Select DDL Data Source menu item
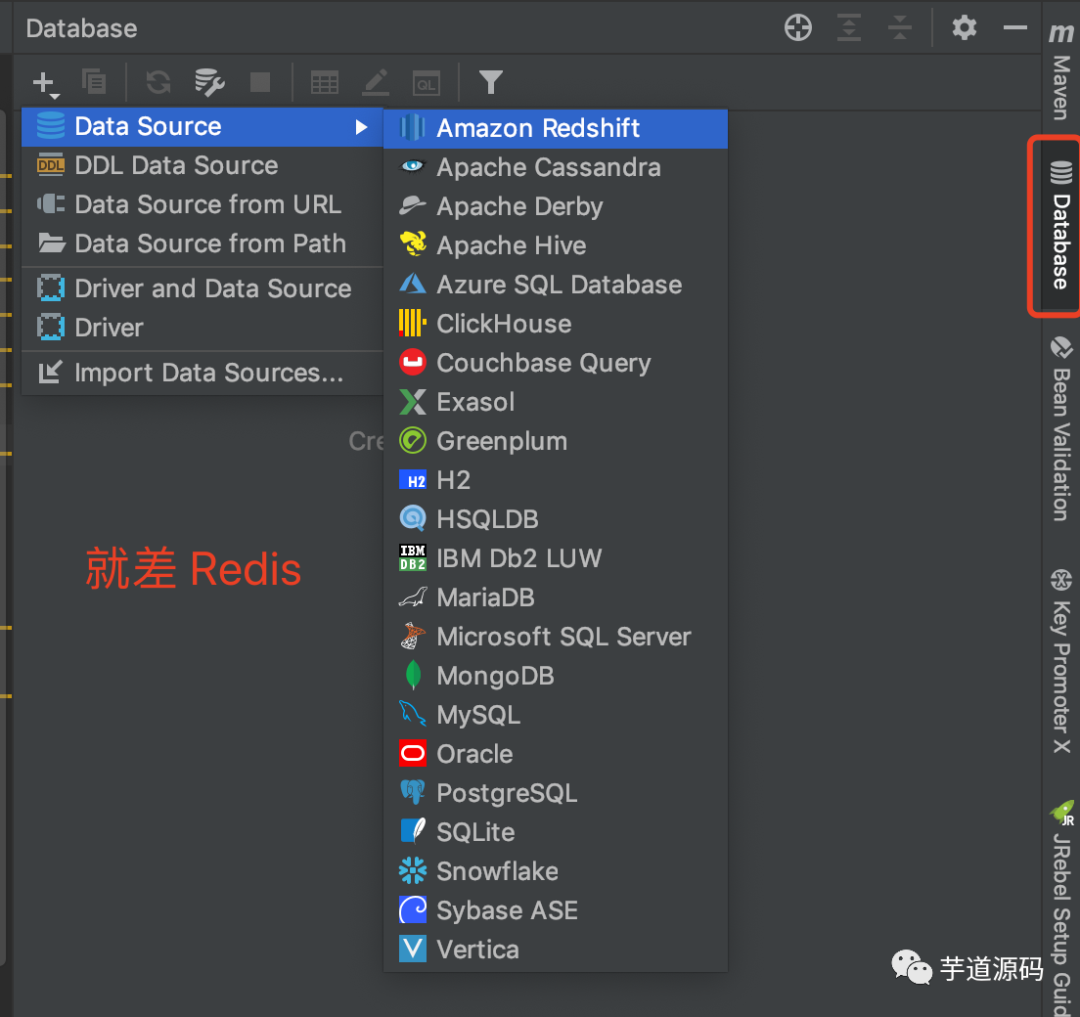1080x1017 pixels. [202, 166]
